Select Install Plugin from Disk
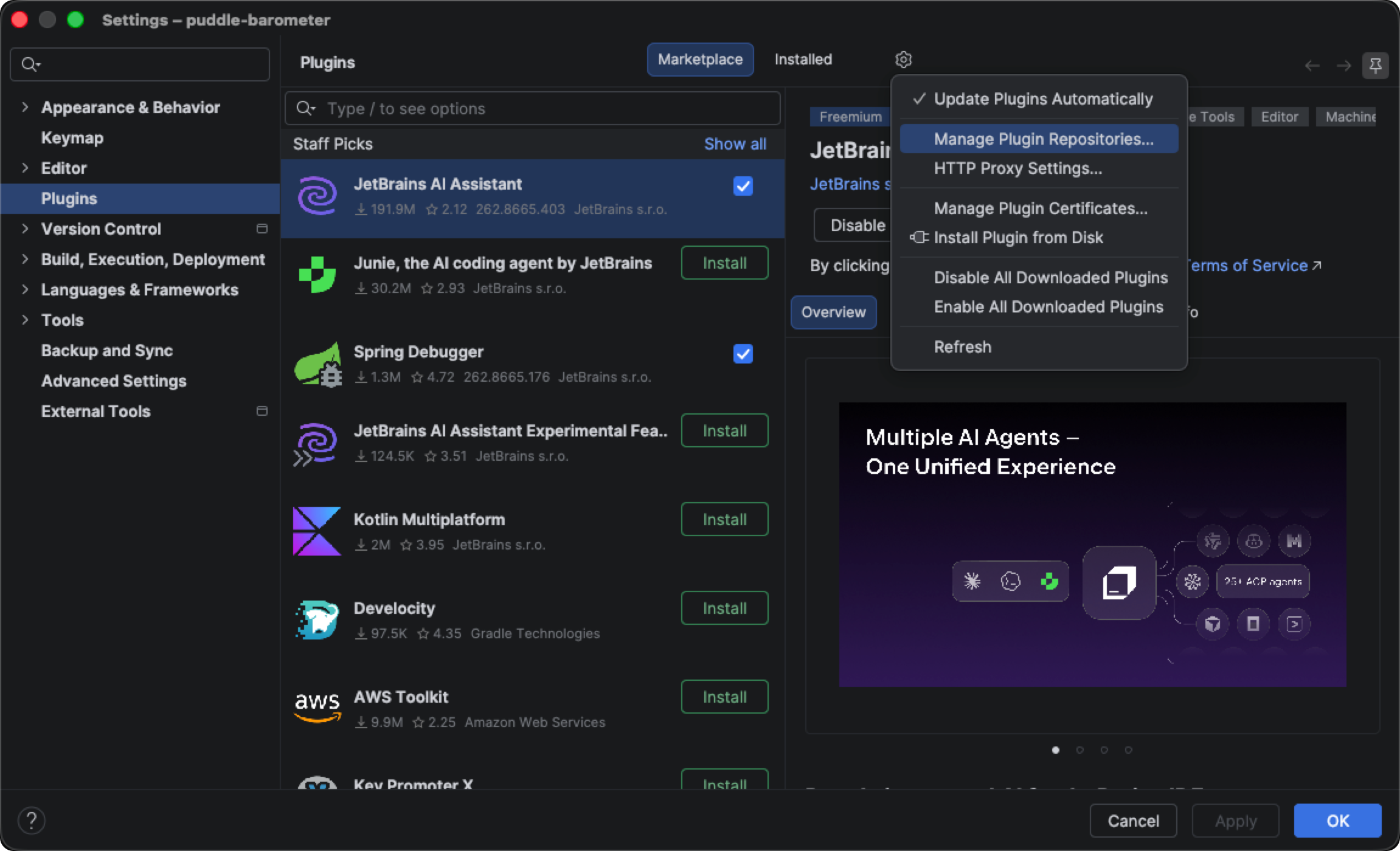The height and width of the screenshot is (851, 1400). coord(1039,238)
